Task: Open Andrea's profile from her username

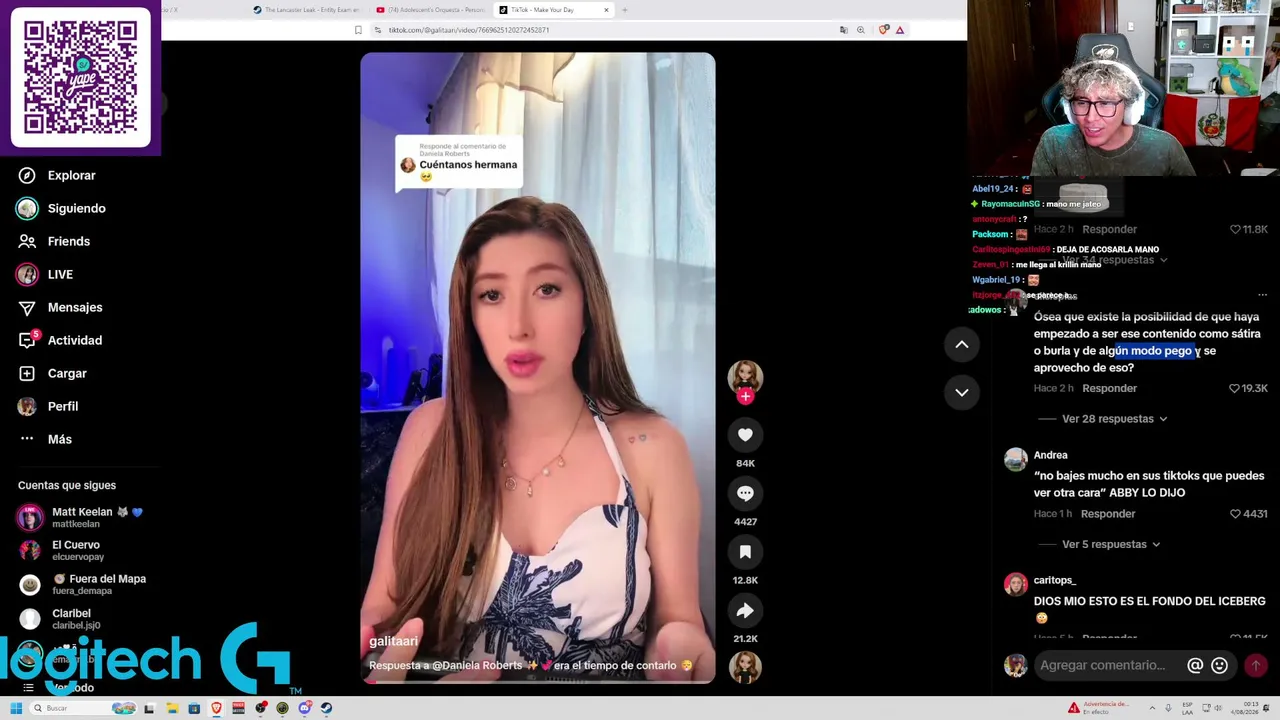Action: coord(1050,455)
